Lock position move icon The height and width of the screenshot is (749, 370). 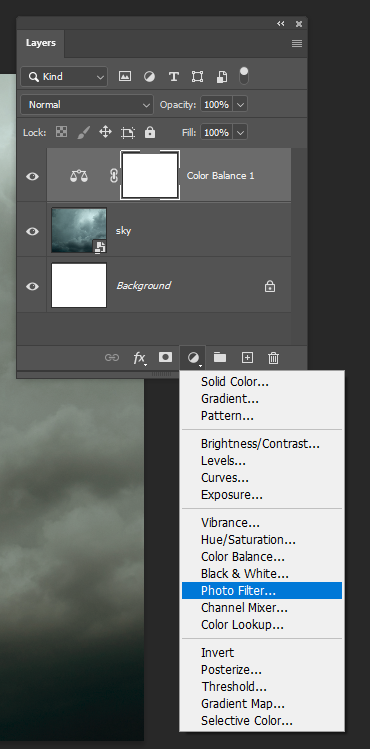click(x=105, y=132)
